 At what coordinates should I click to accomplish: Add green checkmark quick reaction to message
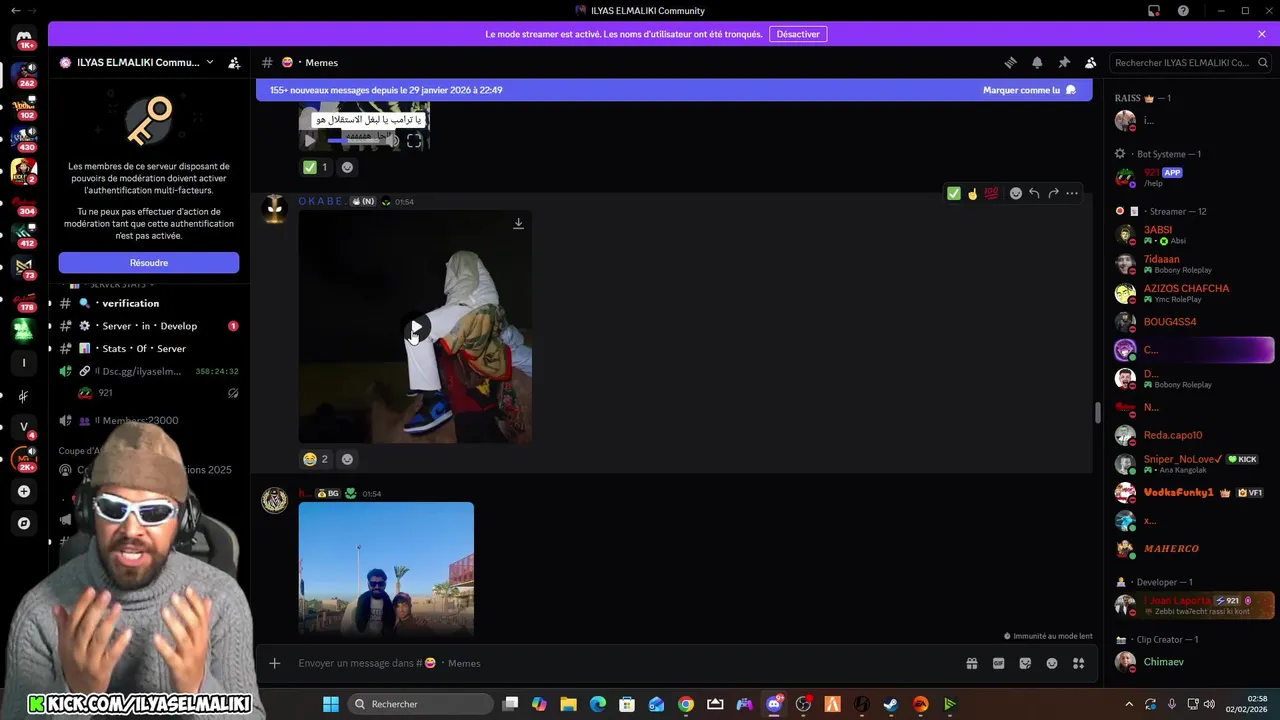point(954,193)
